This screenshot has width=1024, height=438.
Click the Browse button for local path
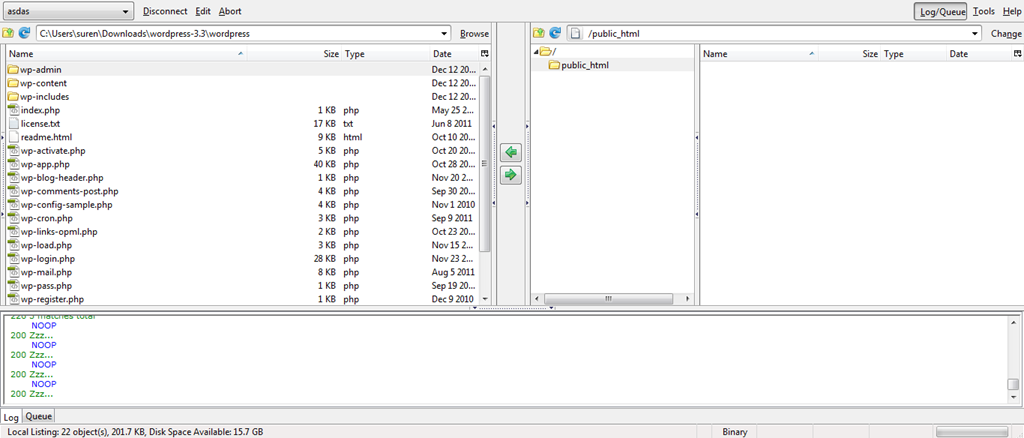474,33
